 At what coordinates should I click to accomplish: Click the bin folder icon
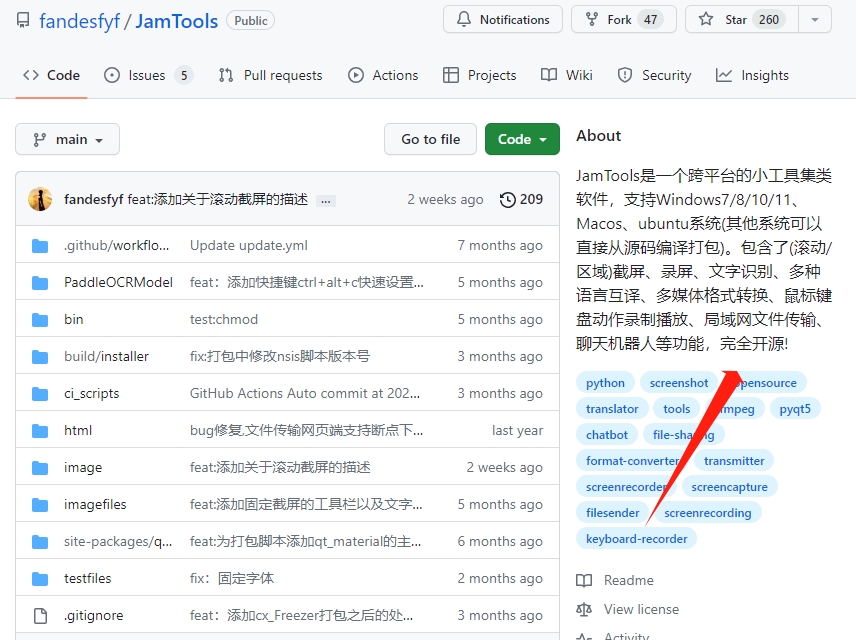[x=40, y=319]
